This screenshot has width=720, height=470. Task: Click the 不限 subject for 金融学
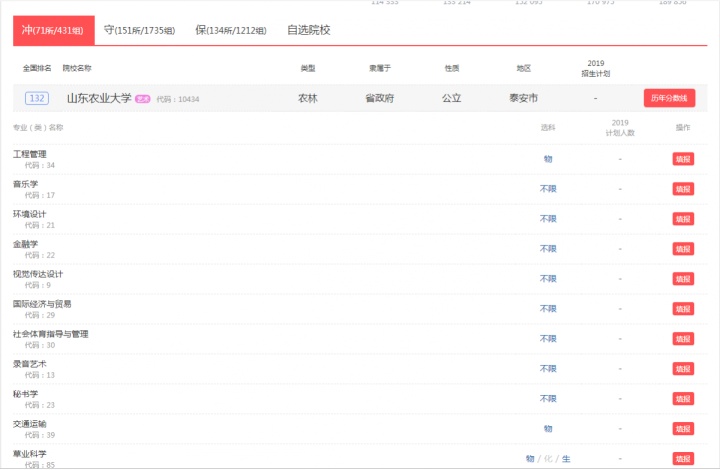548,249
